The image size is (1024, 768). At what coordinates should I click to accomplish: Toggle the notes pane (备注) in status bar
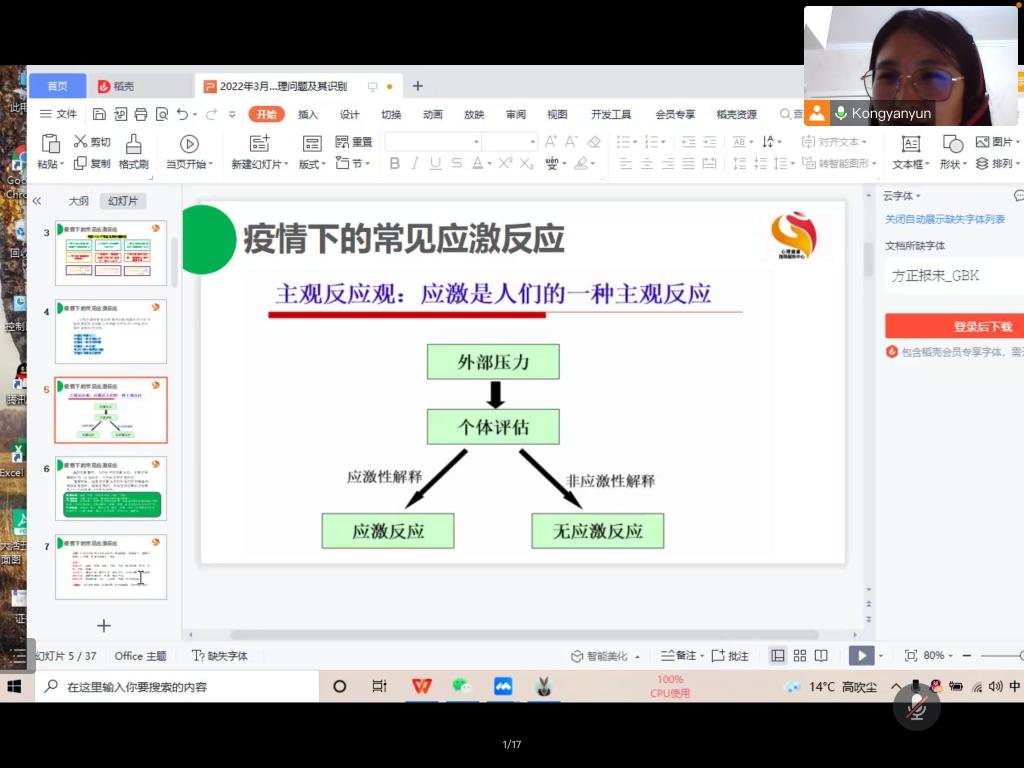pos(678,656)
